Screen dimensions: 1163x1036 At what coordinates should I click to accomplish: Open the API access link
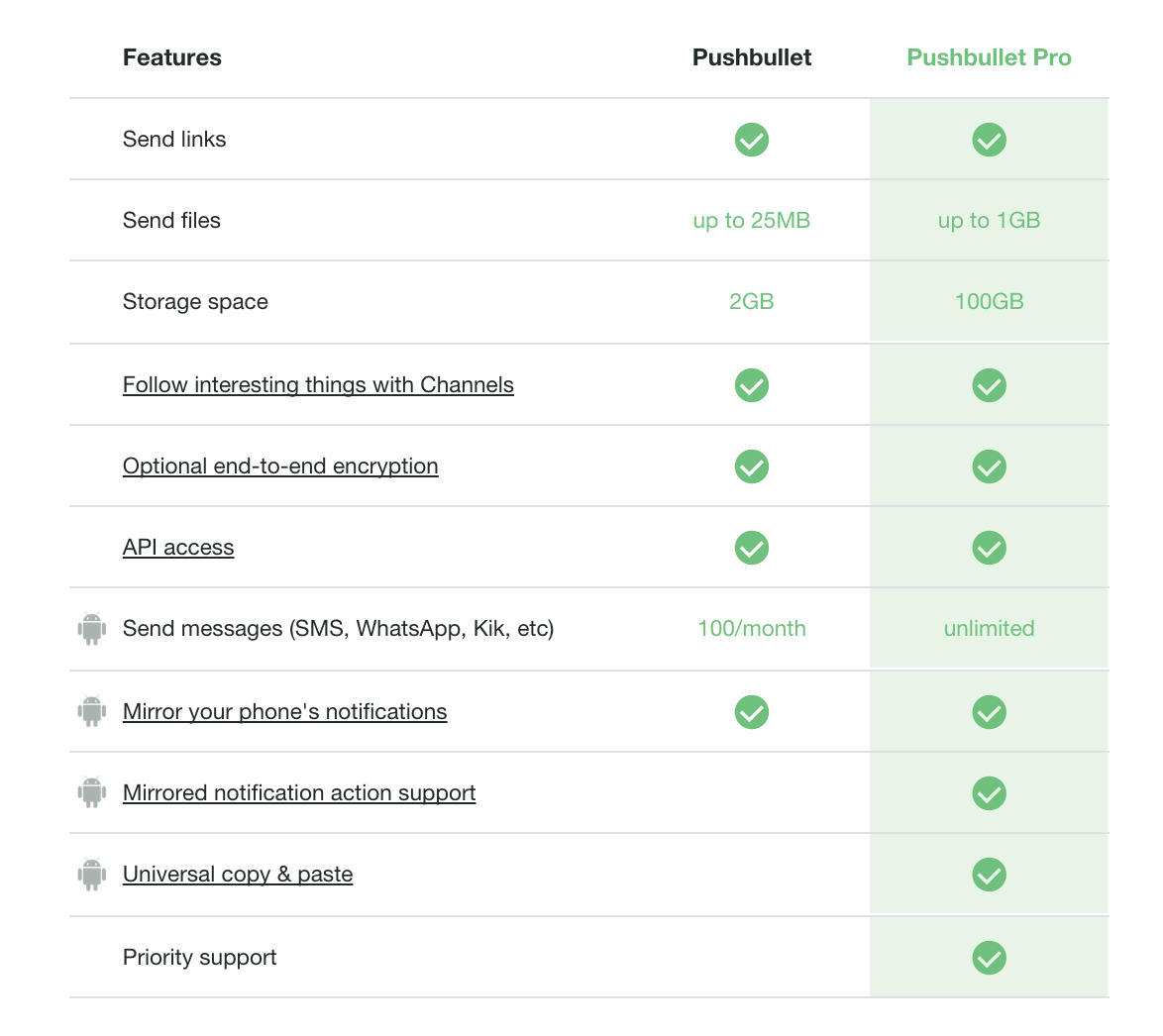coord(178,547)
